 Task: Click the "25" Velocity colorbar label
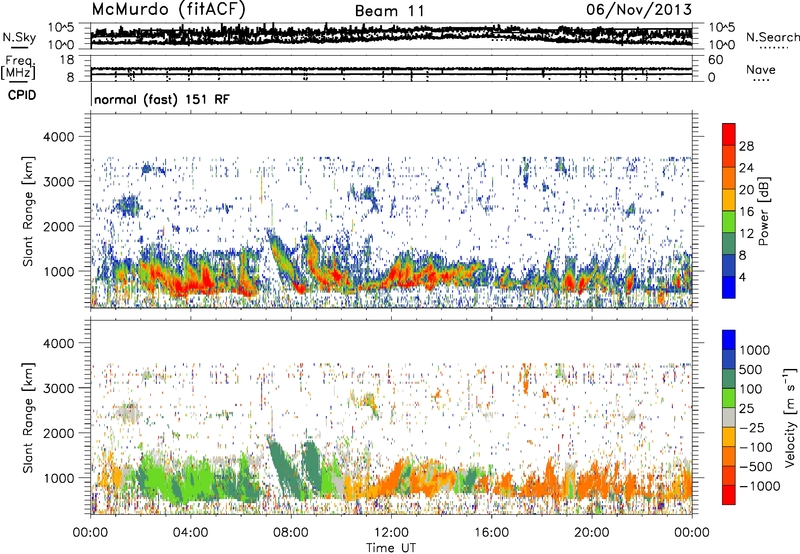(x=746, y=408)
